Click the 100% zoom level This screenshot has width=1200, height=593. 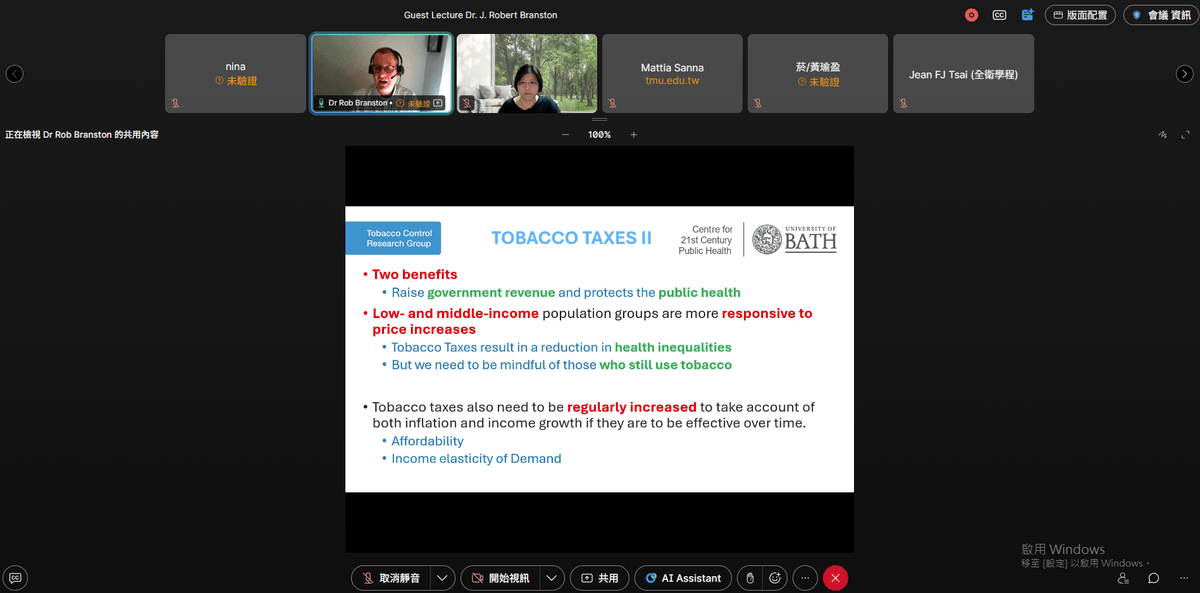tap(599, 135)
